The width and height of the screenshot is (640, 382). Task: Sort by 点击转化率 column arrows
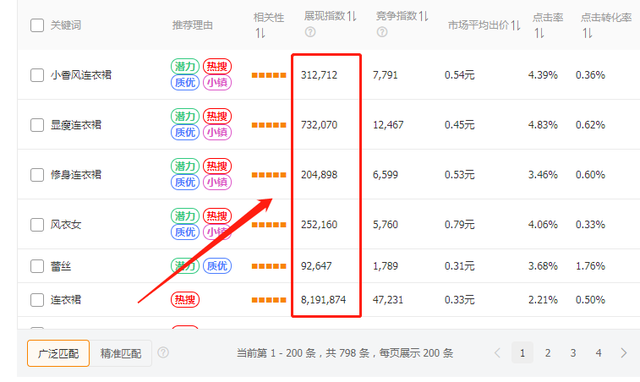tap(587, 33)
